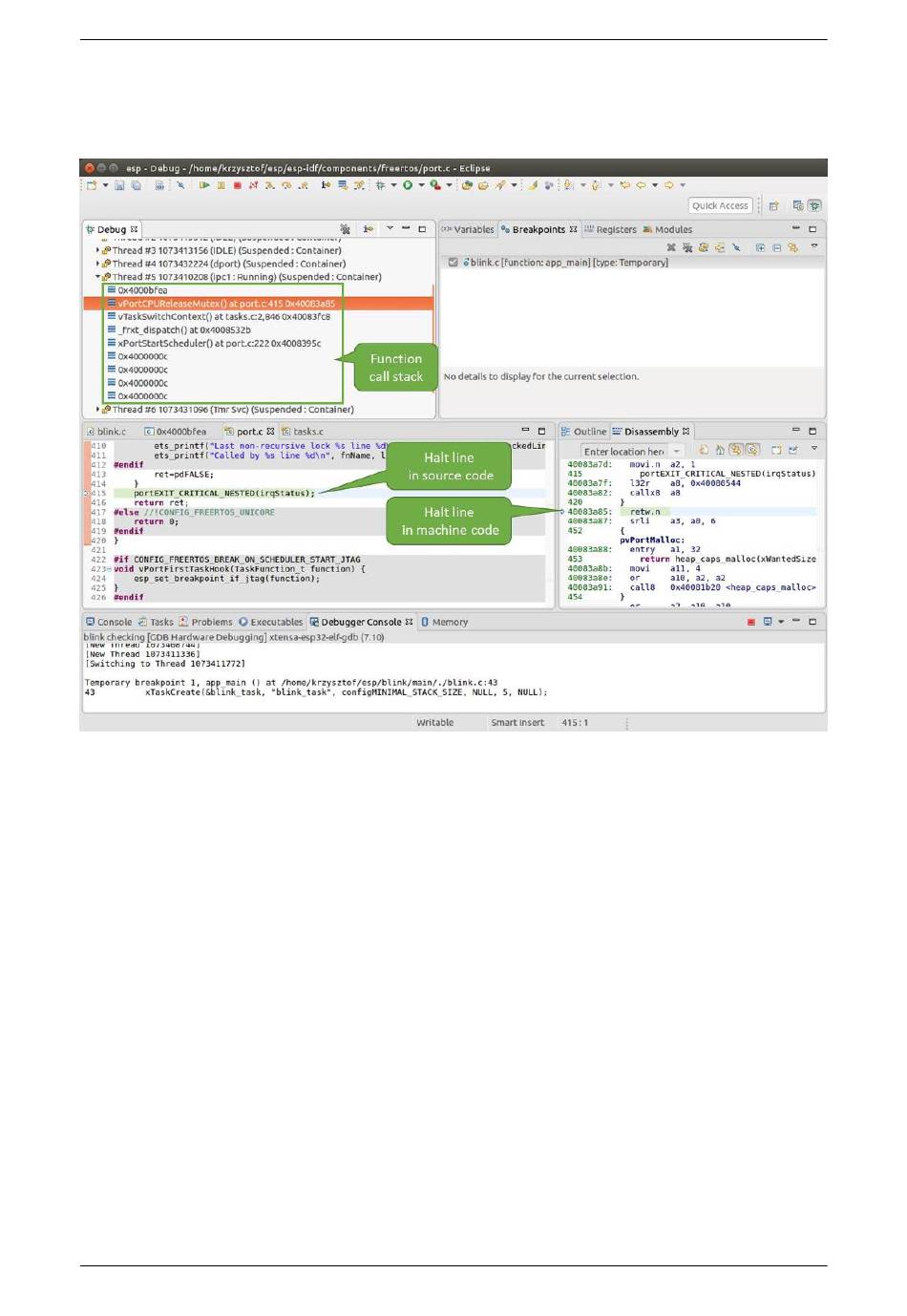The height and width of the screenshot is (1316, 907).
Task: Open the tasks.c editor tab
Action: pyautogui.click(x=307, y=432)
